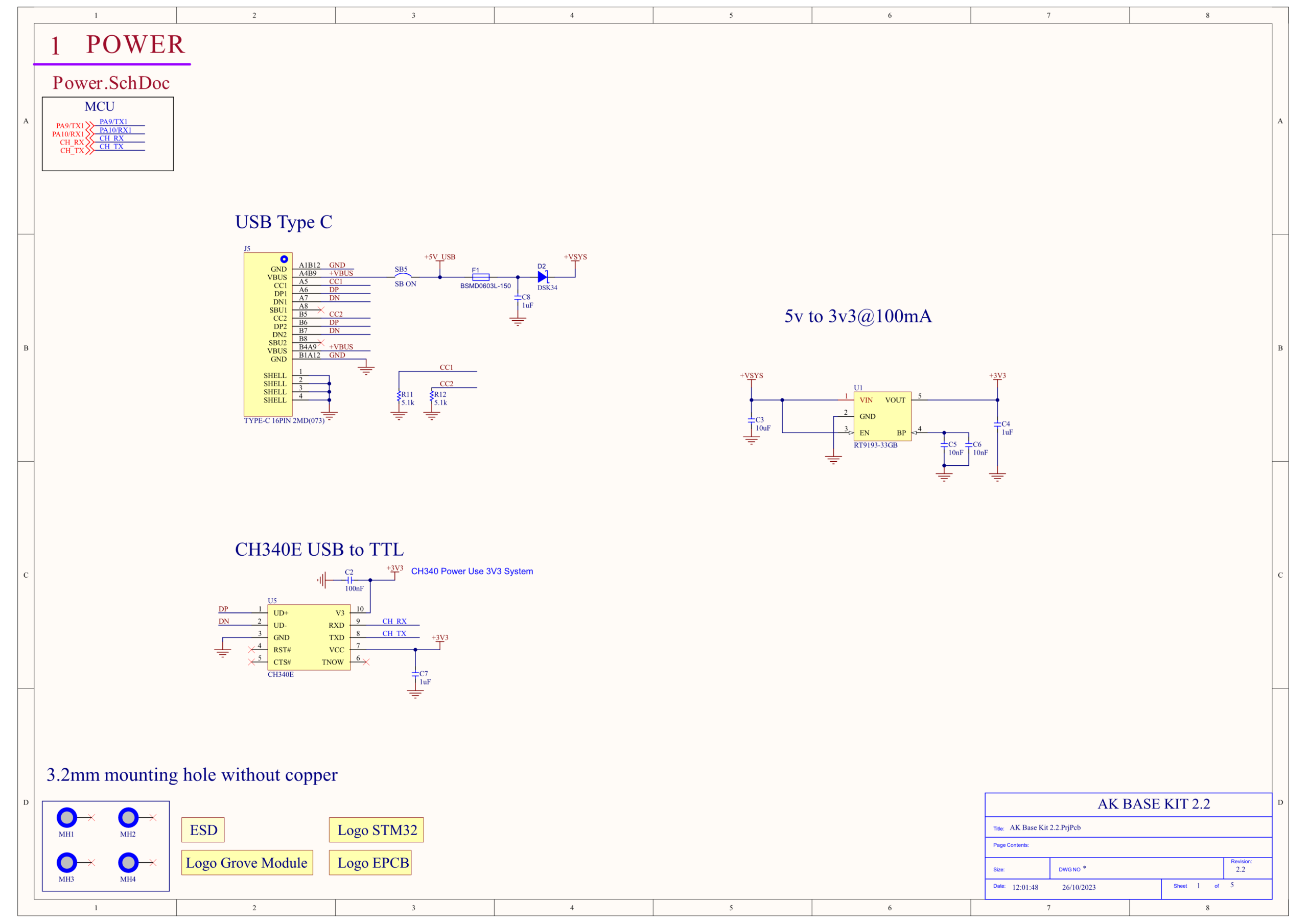Viewport: 1308px width, 924px height.
Task: Click the red PA10/RX1 sheet port
Action: click(73, 134)
